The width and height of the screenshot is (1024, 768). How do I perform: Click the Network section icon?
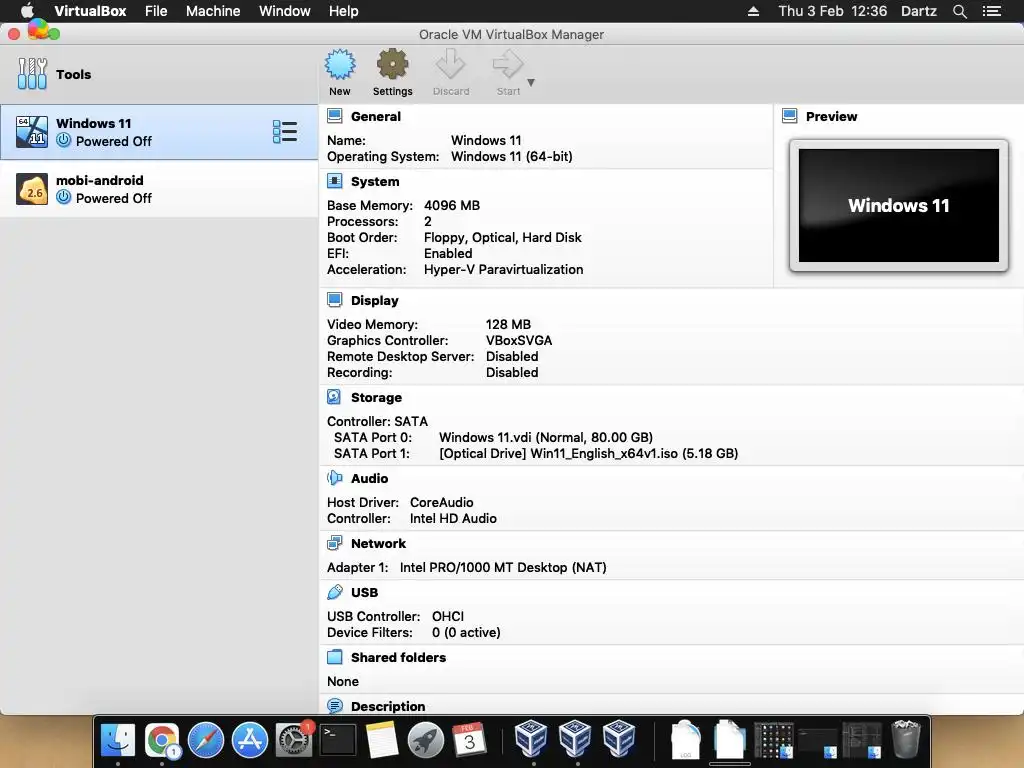(x=334, y=543)
